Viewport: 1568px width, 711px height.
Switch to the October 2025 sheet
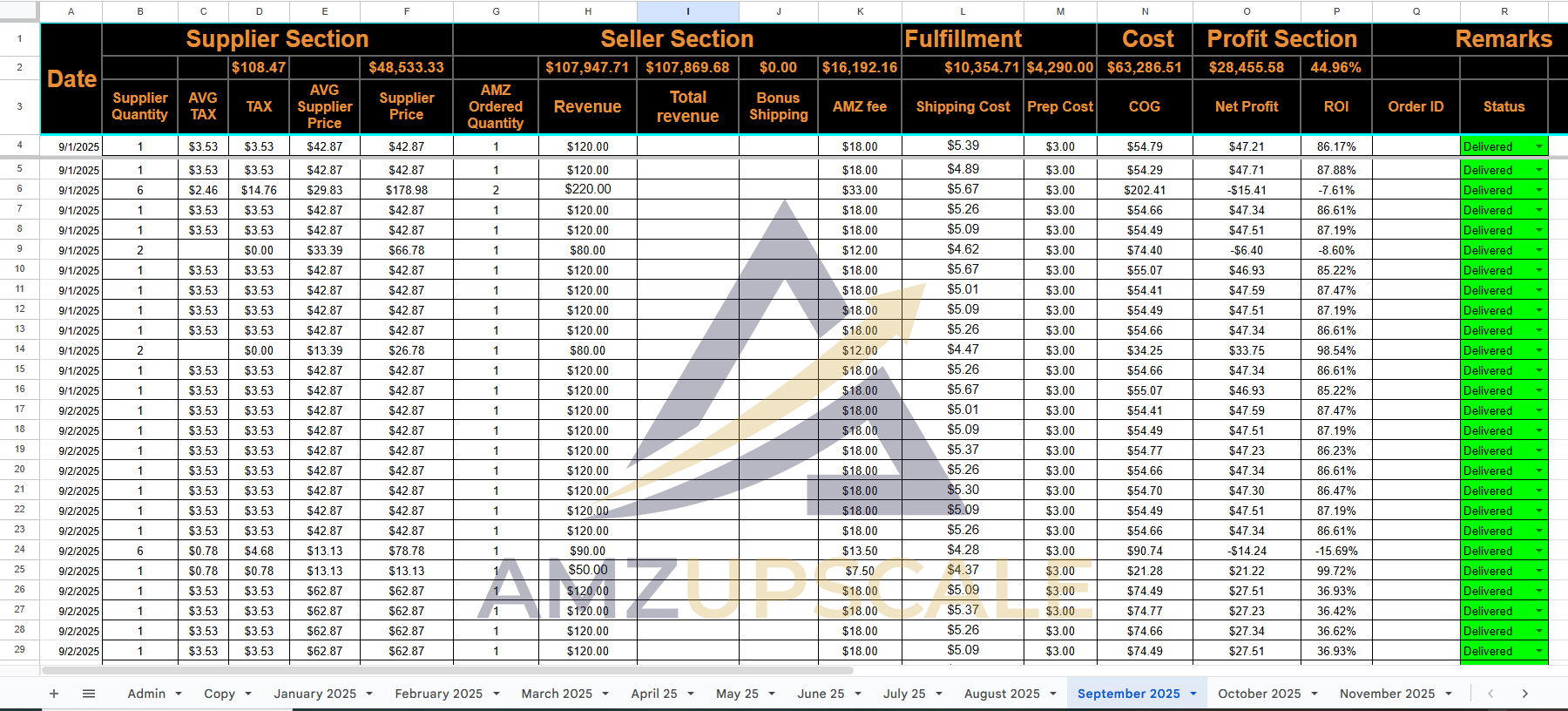(x=1259, y=694)
